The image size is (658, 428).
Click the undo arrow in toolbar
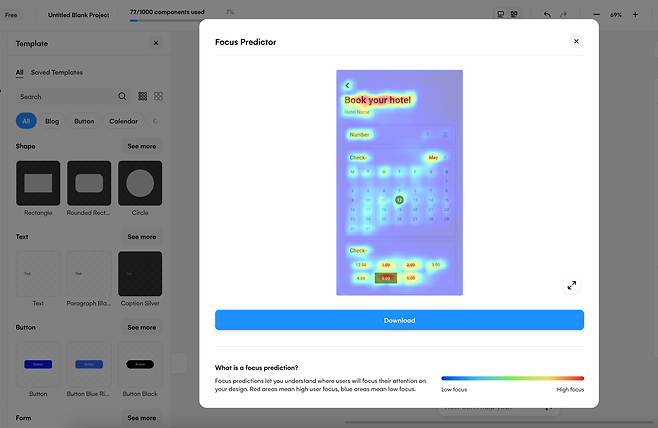click(547, 15)
